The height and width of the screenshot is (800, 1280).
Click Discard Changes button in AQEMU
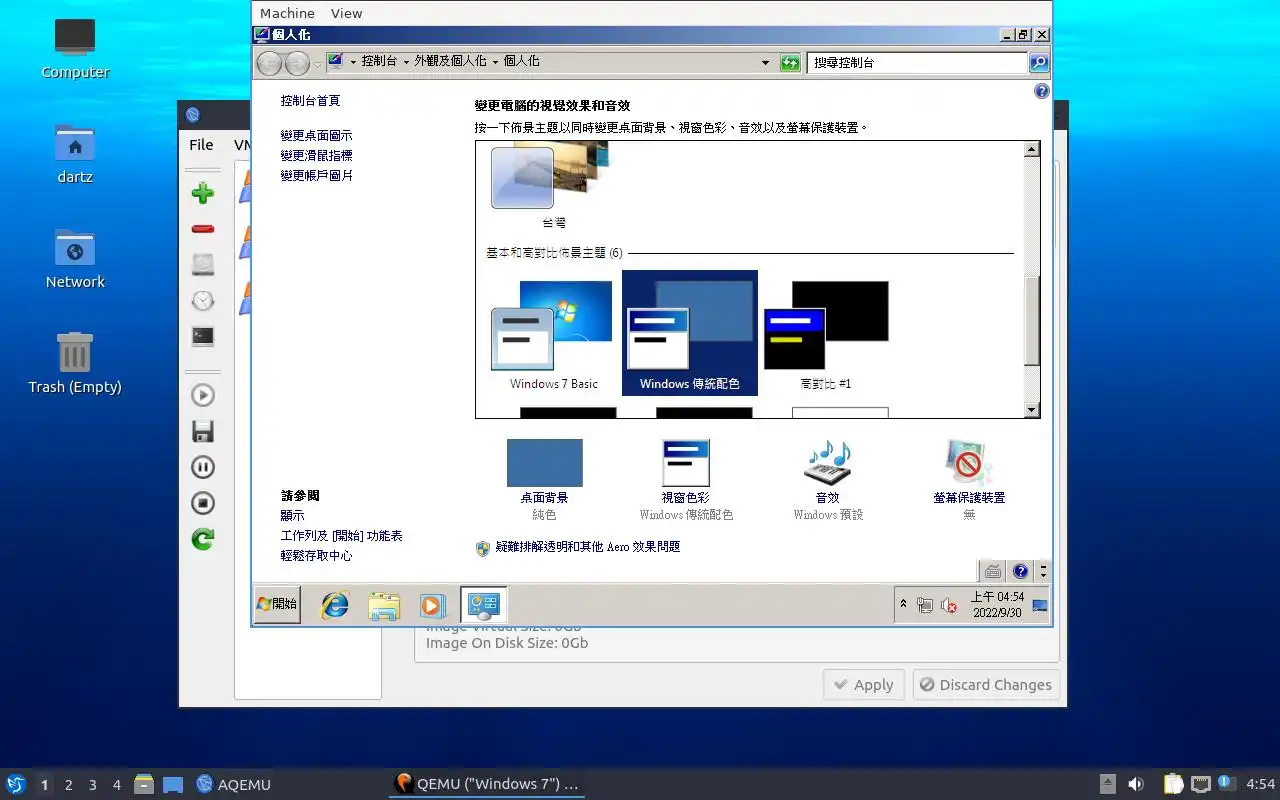(986, 685)
